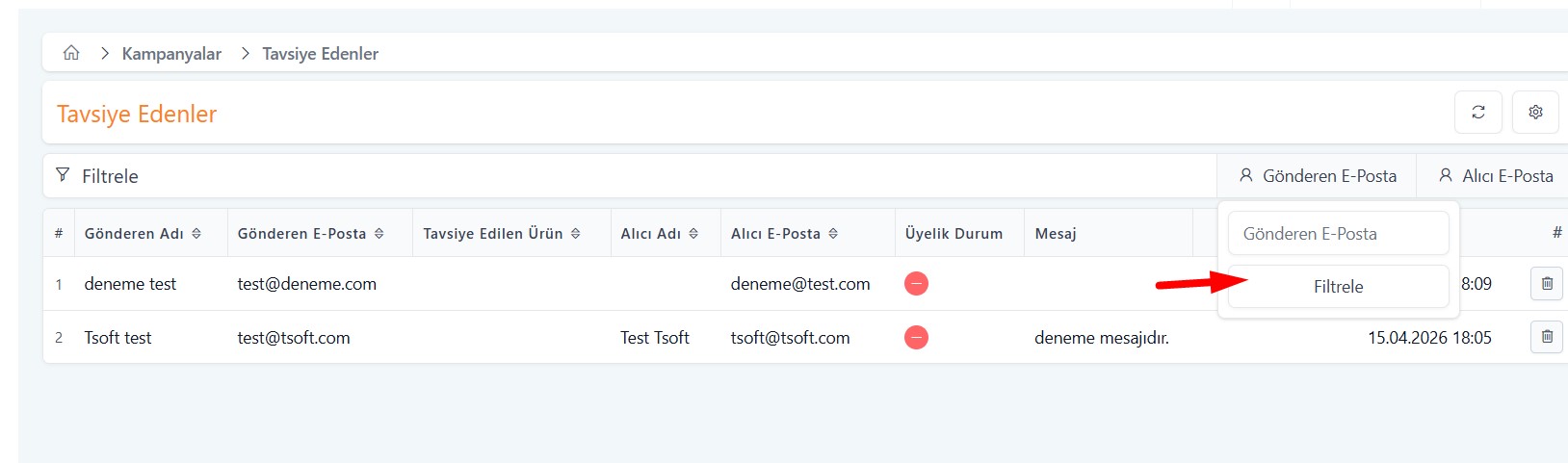Screen dimensions: 1568x463
Task: Delete the Tsoft test row via trash icon
Action: [1547, 337]
